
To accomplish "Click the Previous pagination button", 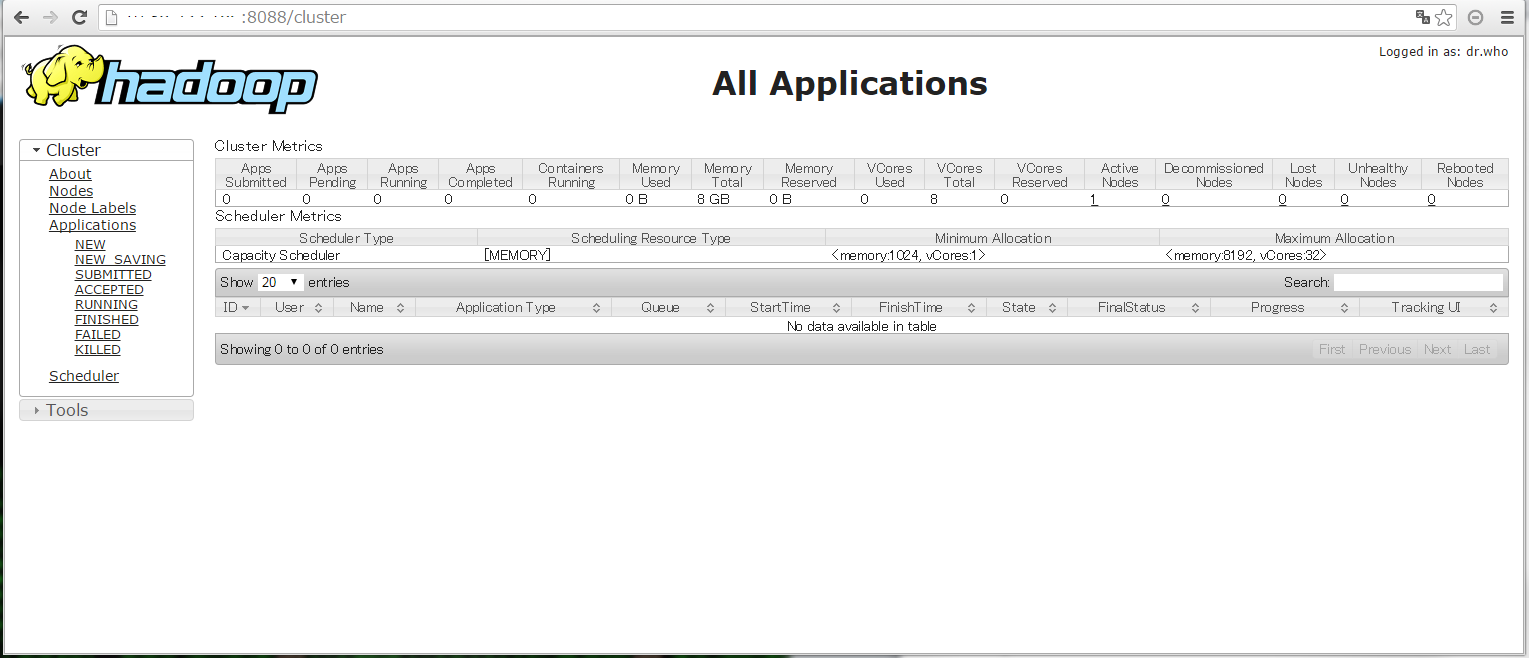I will (x=1385, y=349).
